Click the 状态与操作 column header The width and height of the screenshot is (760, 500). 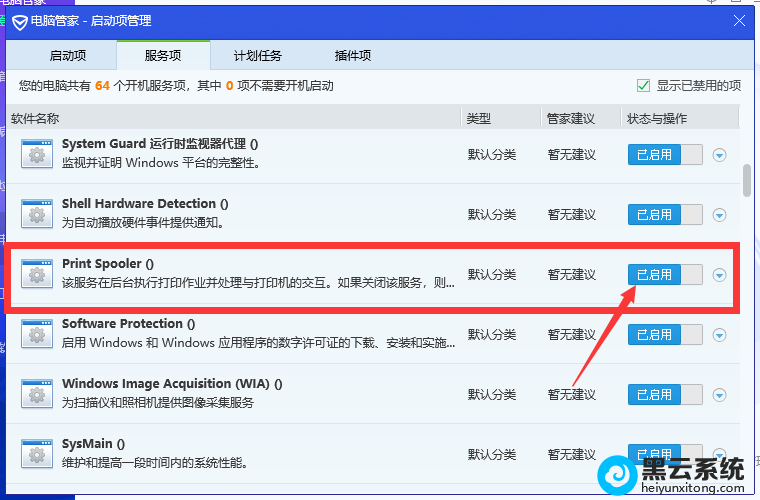657,119
